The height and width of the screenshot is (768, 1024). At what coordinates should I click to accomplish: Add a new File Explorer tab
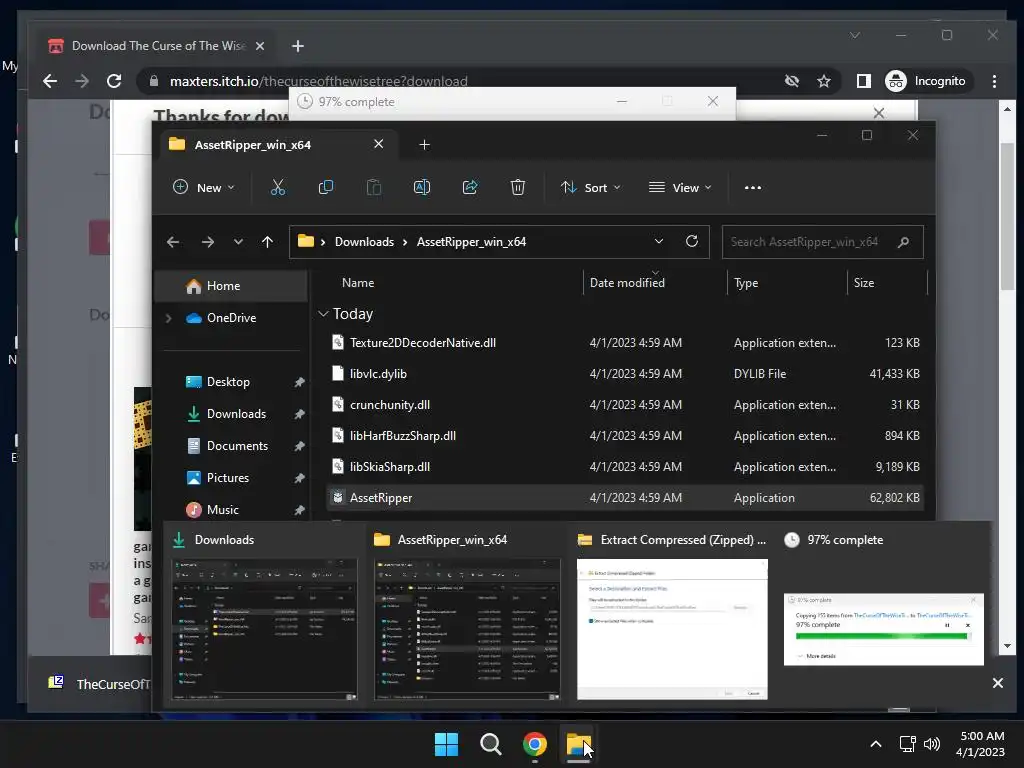(x=424, y=145)
